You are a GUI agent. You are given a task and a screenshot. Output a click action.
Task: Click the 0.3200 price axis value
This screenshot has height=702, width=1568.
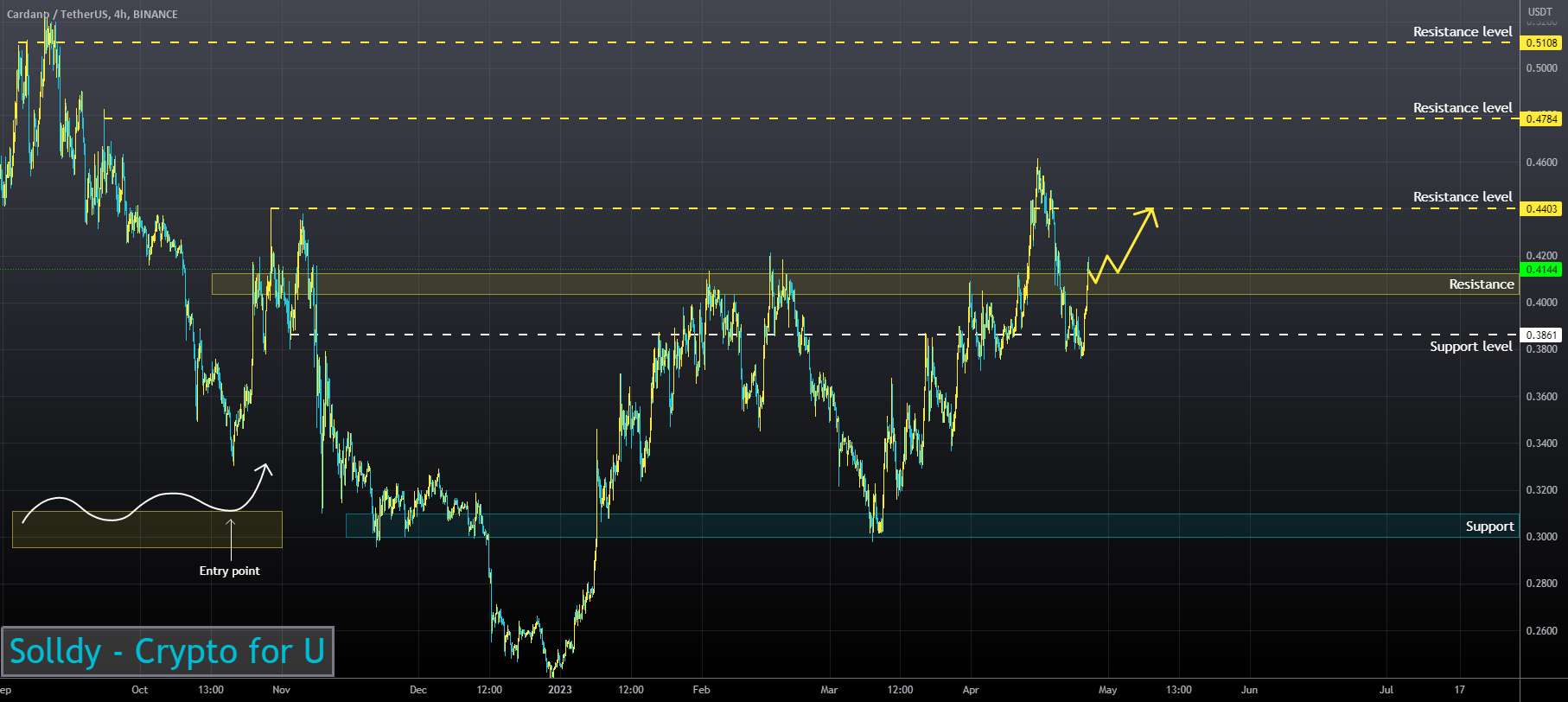[x=1542, y=489]
